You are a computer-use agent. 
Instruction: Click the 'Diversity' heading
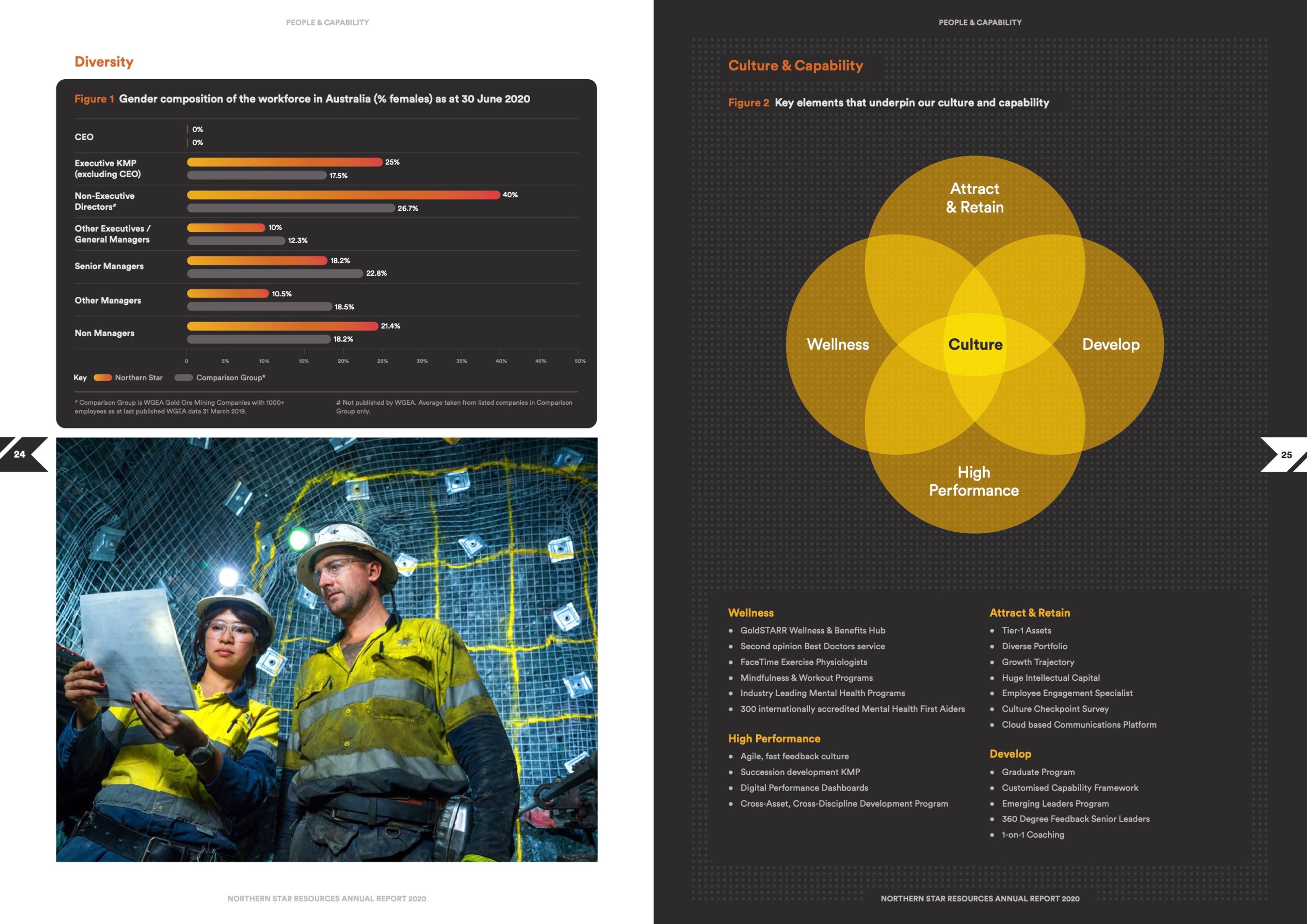coord(104,62)
